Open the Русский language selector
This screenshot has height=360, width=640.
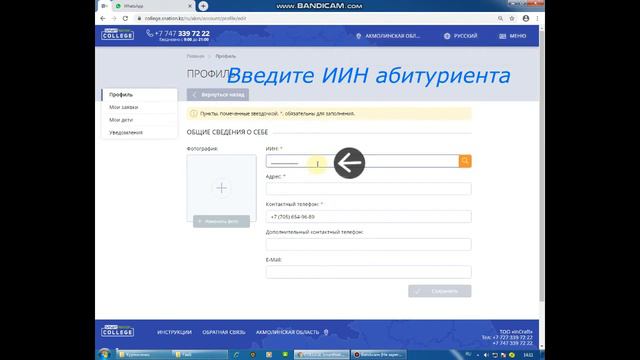click(460, 36)
